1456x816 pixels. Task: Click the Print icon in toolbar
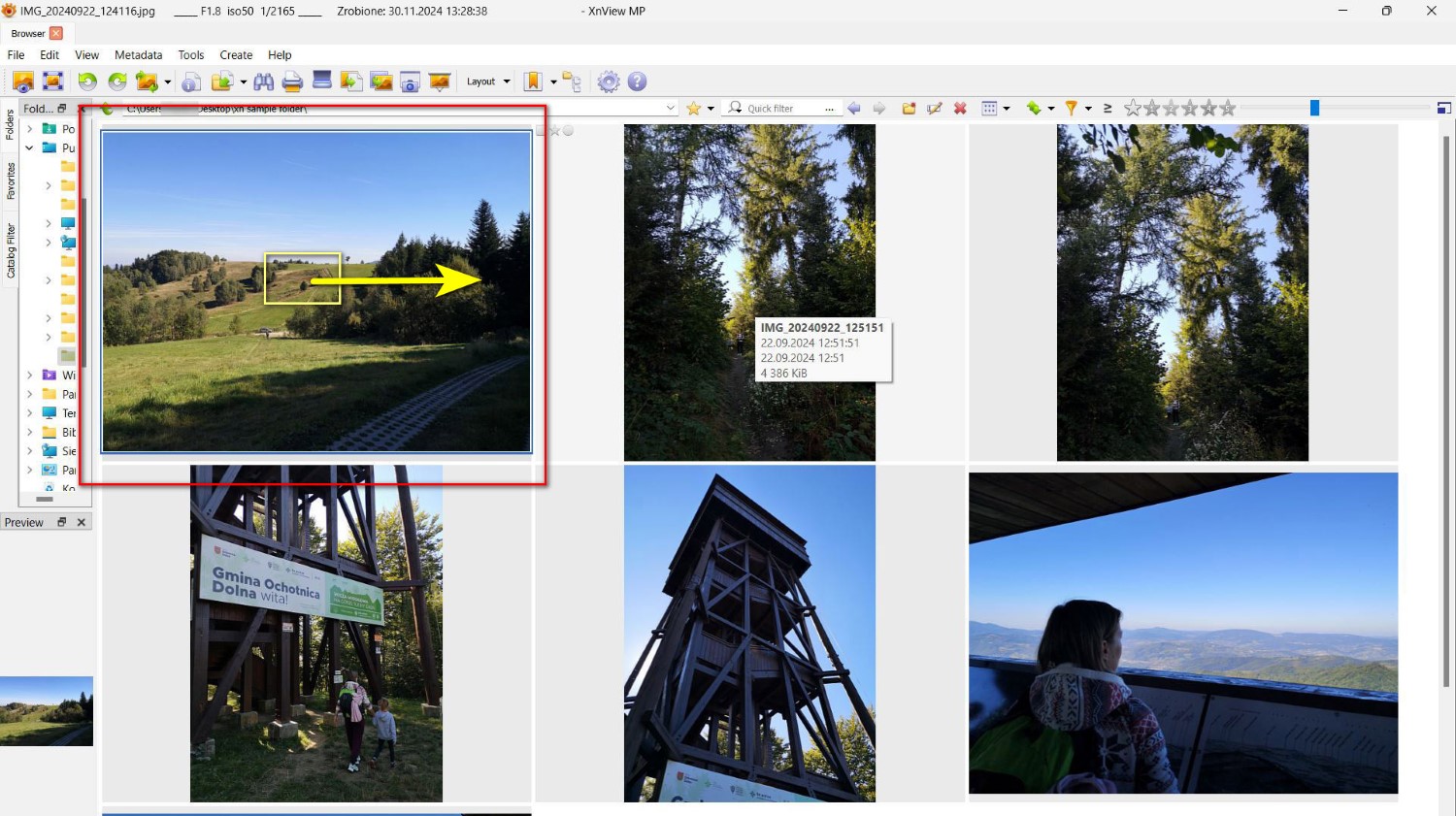click(x=292, y=82)
